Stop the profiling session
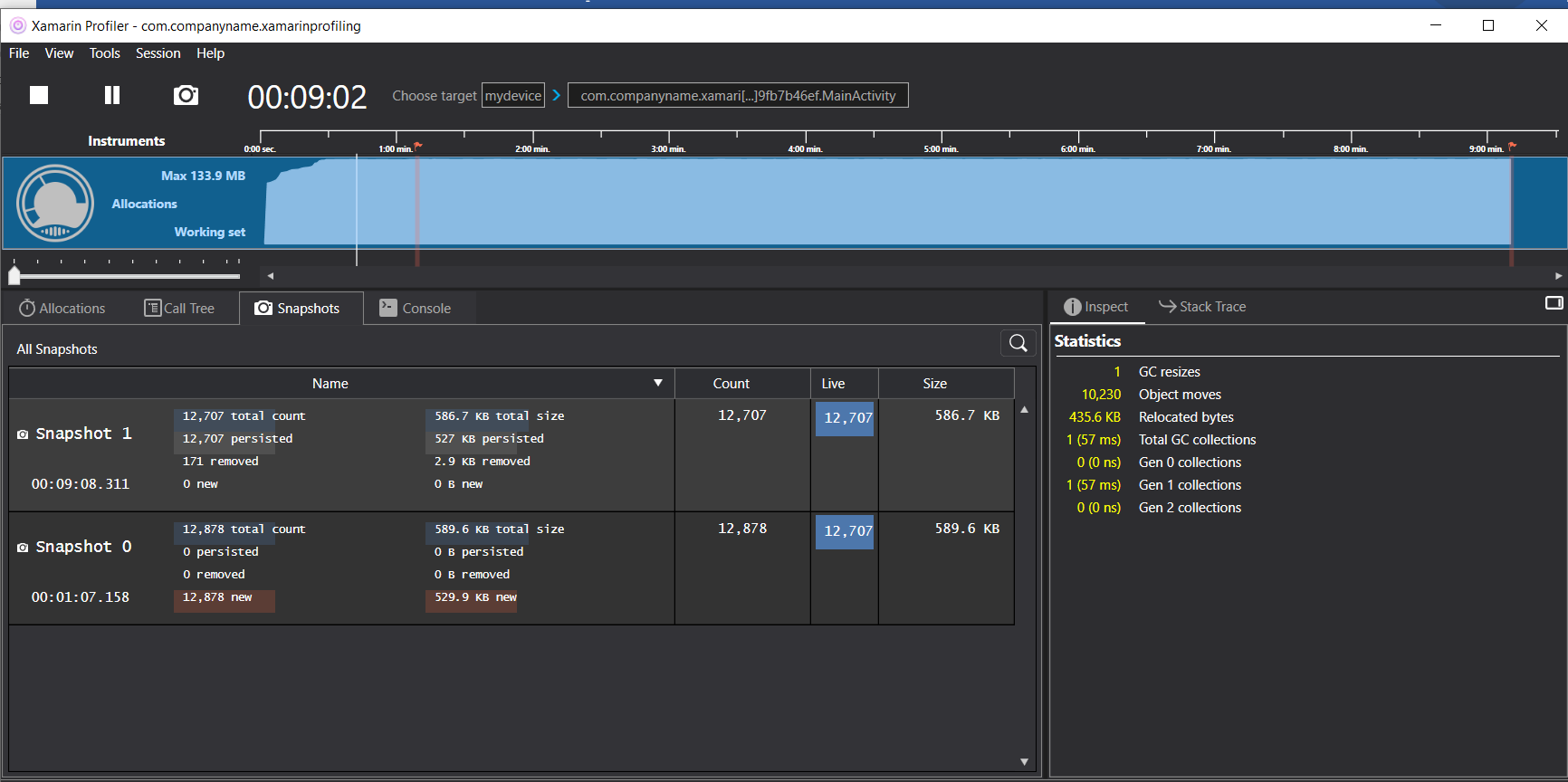The height and width of the screenshot is (782, 1568). [39, 95]
